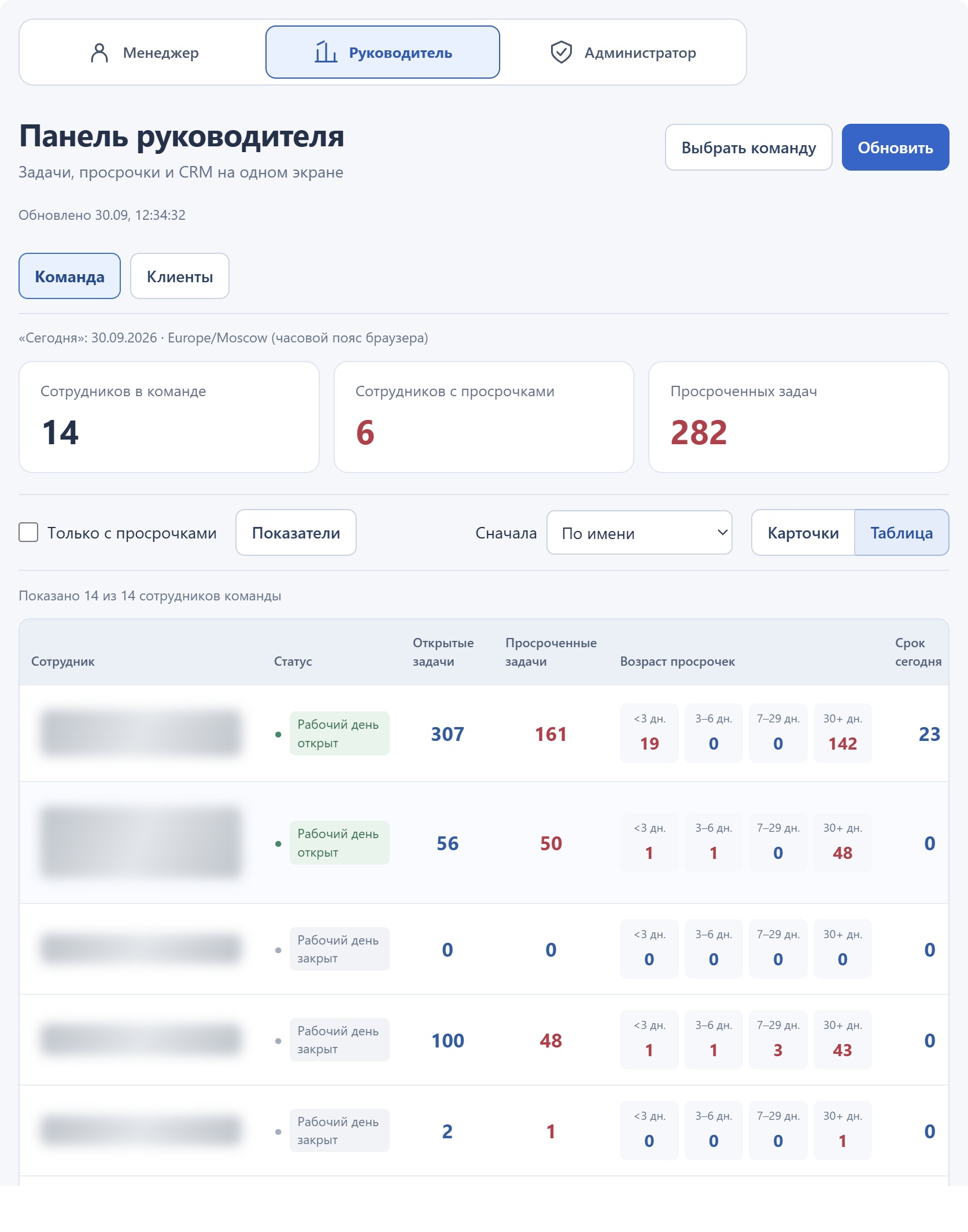The width and height of the screenshot is (968, 1232).
Task: Open the Команда tab
Action: pyautogui.click(x=69, y=276)
